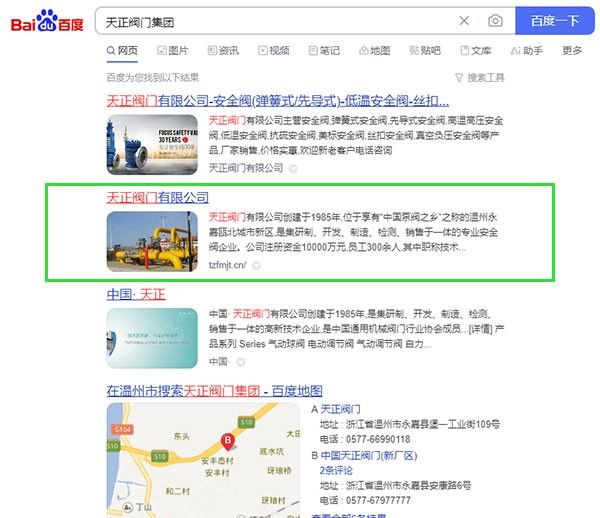The width and height of the screenshot is (600, 518).
Task: Click the phone number 0577-66990118
Action: coord(378,439)
